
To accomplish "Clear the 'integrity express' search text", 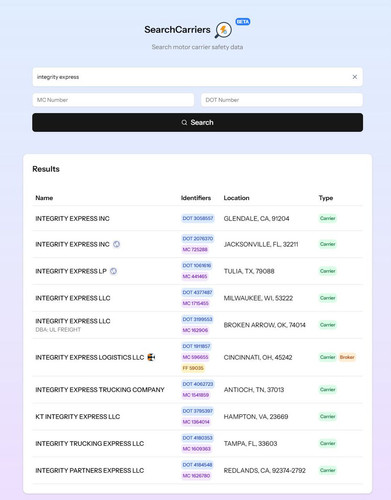I will (x=355, y=77).
